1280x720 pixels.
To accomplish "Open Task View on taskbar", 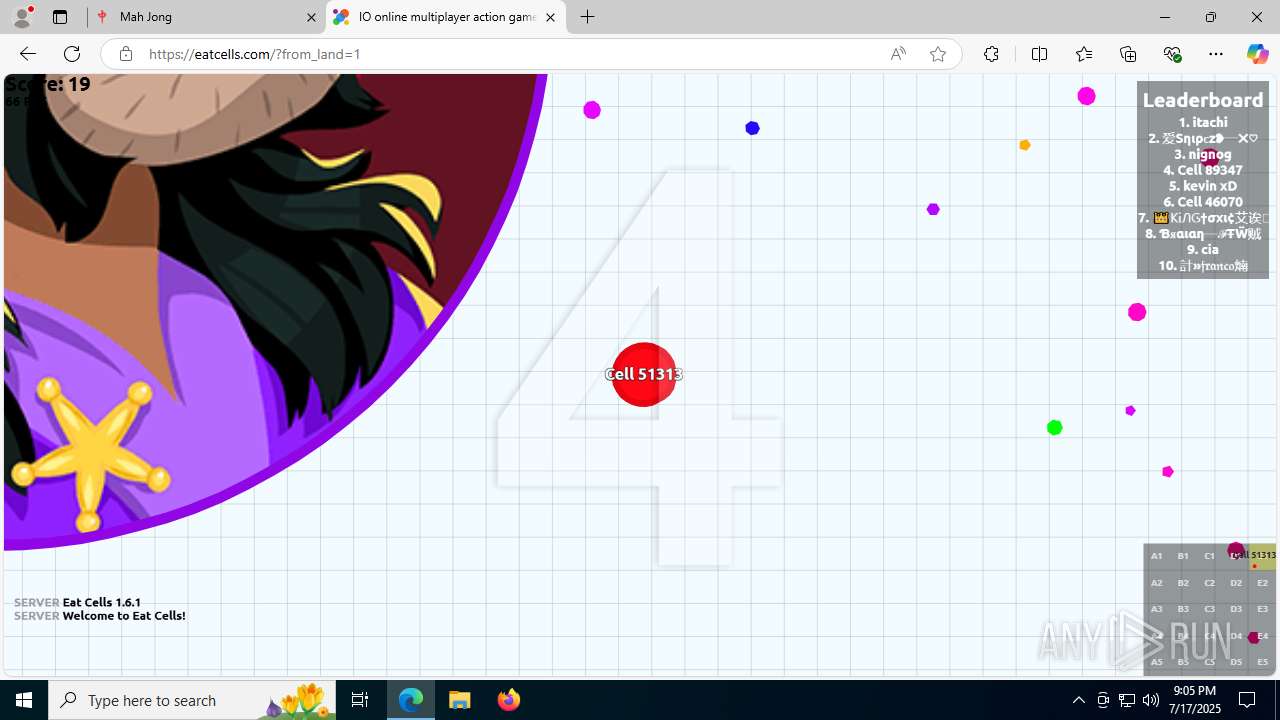I will (360, 700).
